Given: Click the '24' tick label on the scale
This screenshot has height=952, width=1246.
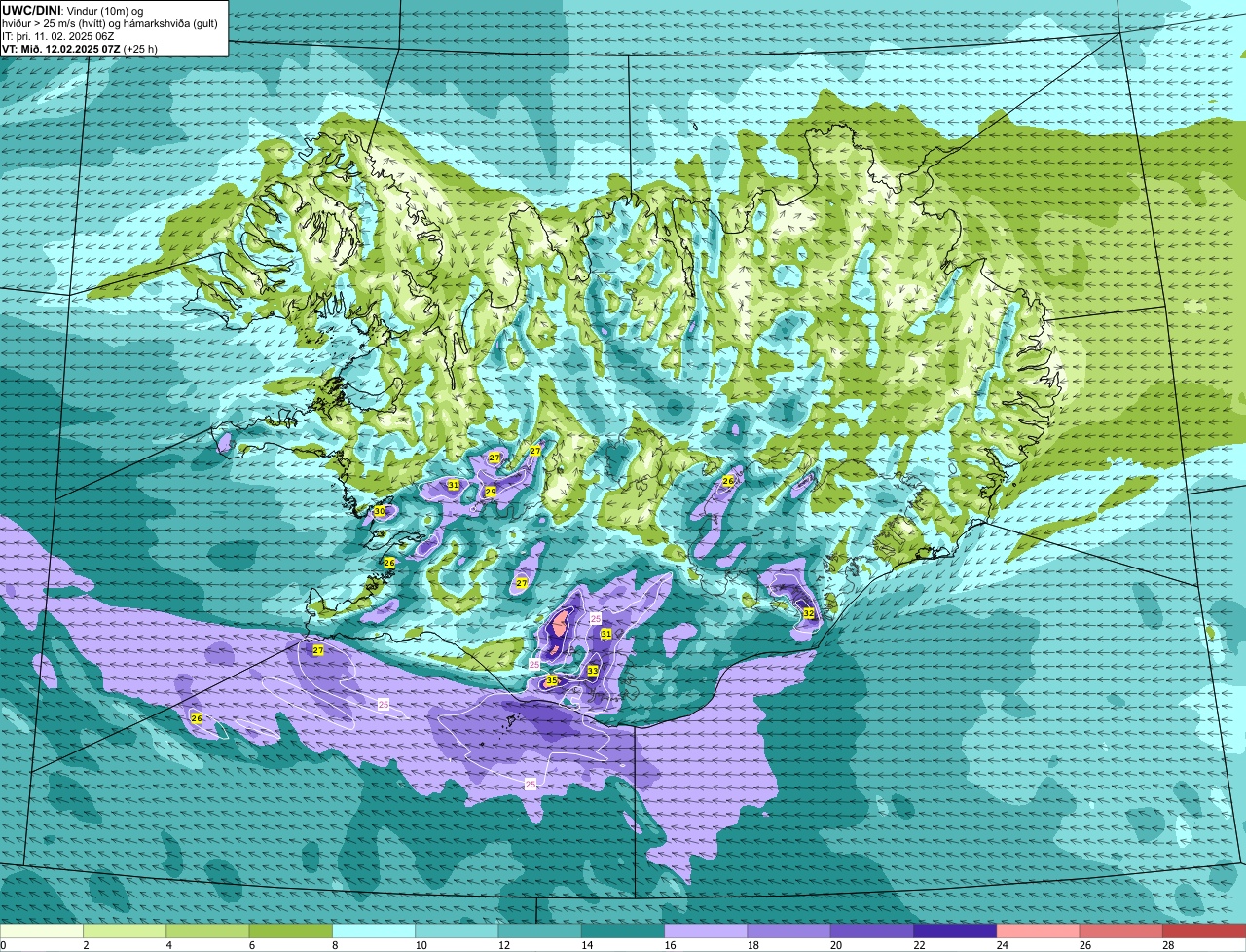Looking at the screenshot, I should pyautogui.click(x=1002, y=945).
